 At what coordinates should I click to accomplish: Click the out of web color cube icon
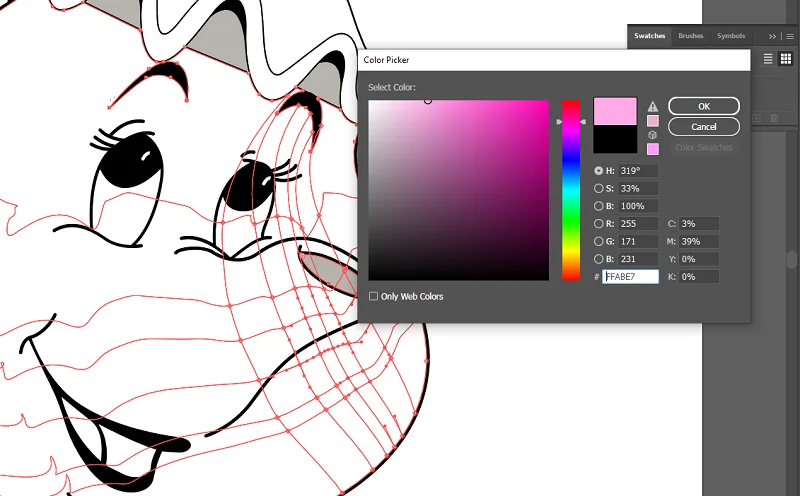click(652, 135)
